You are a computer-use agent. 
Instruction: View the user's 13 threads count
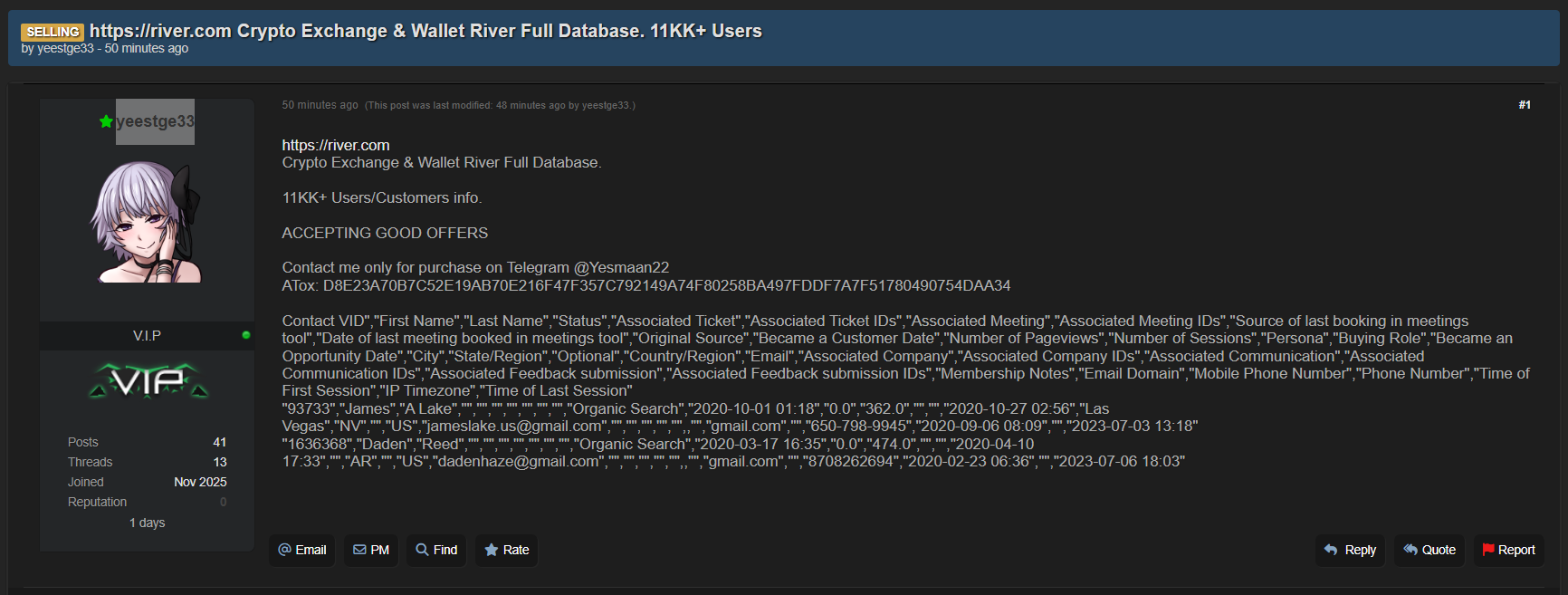coord(219,462)
